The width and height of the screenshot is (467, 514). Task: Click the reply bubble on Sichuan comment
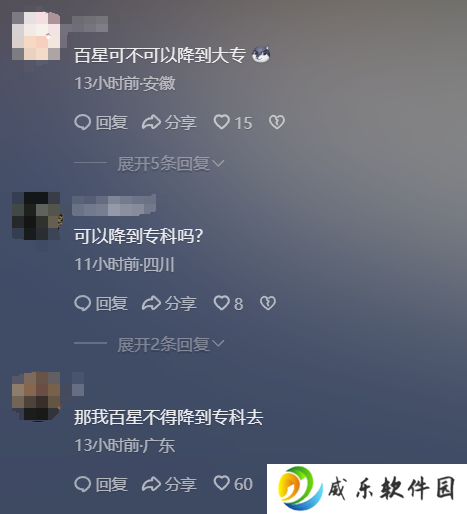[x=82, y=303]
